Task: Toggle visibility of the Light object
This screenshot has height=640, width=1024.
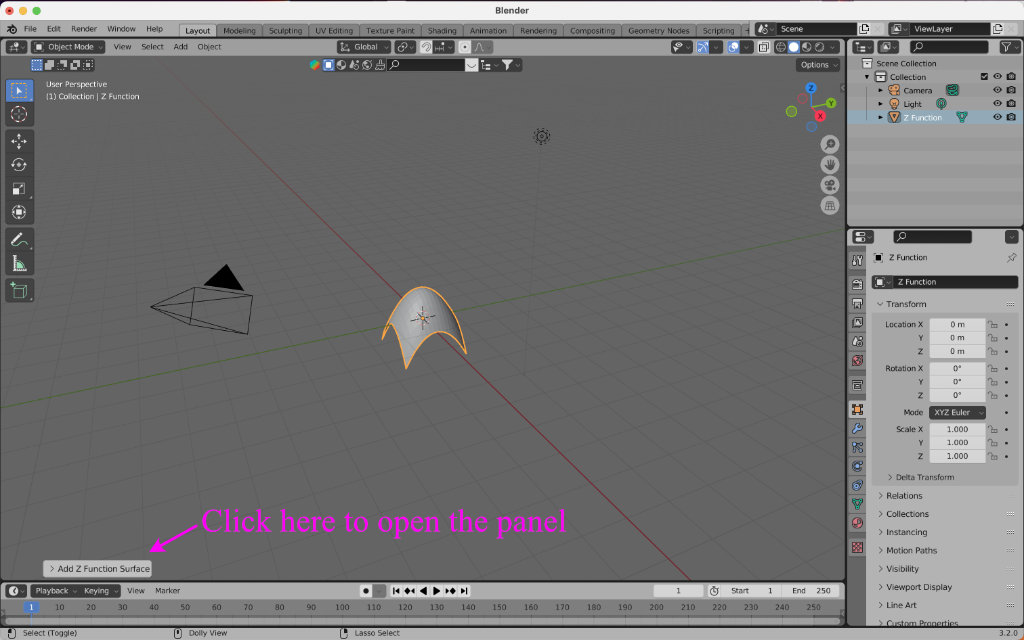Action: pos(997,104)
